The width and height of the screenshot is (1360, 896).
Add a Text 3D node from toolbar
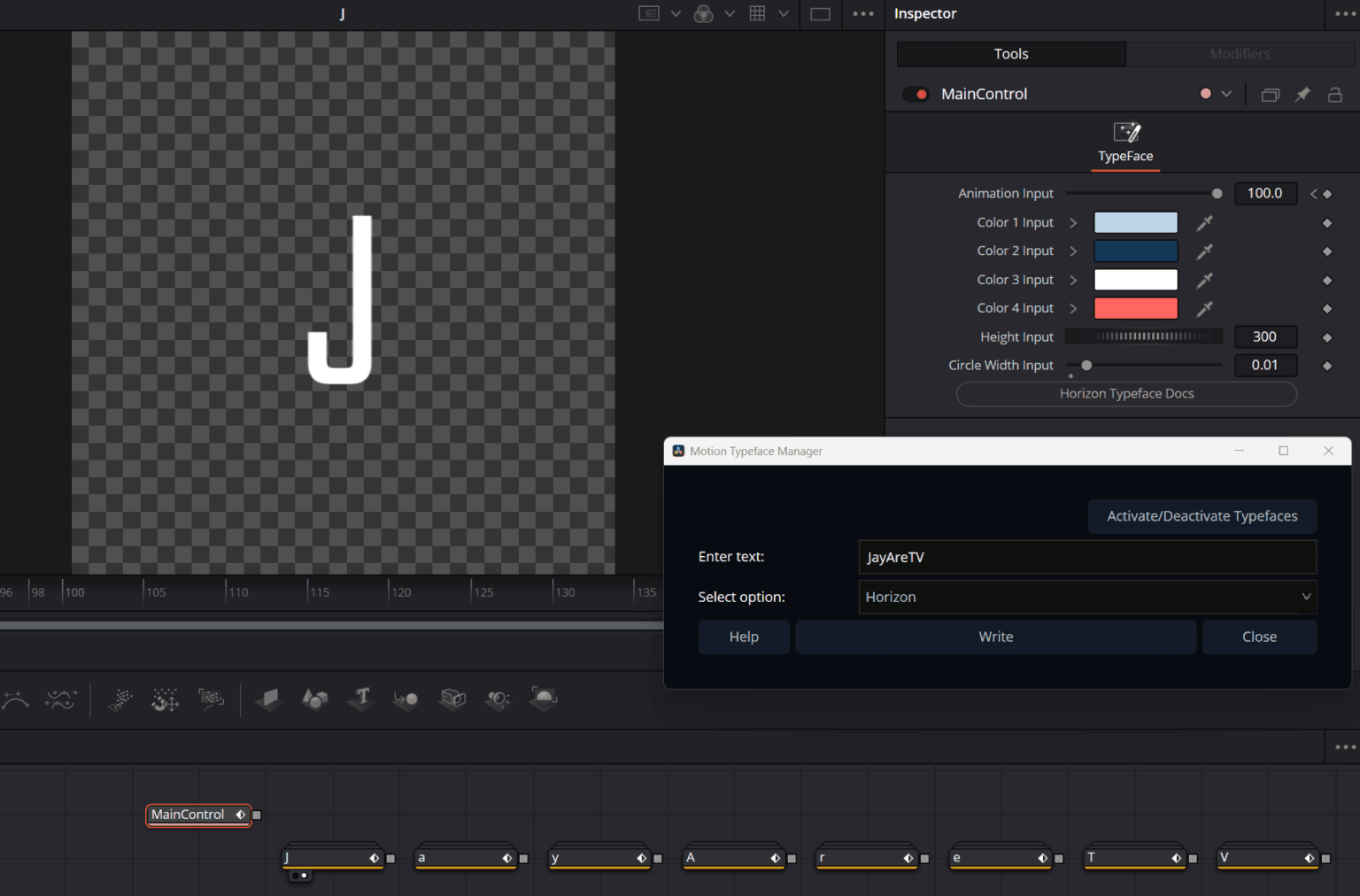(360, 699)
